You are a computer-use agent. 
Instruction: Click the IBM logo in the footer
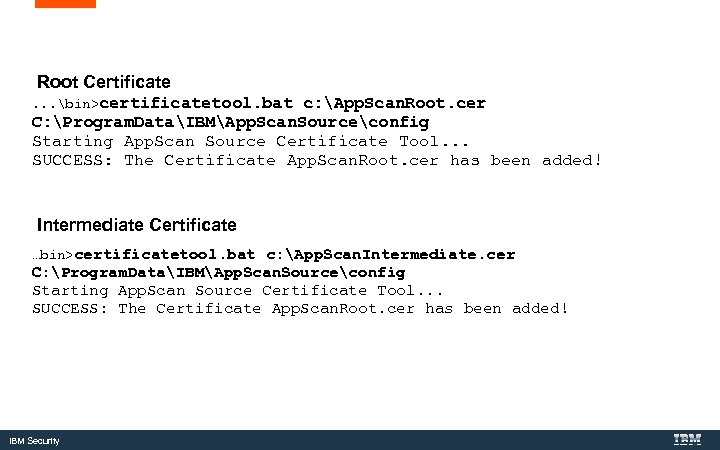point(687,439)
